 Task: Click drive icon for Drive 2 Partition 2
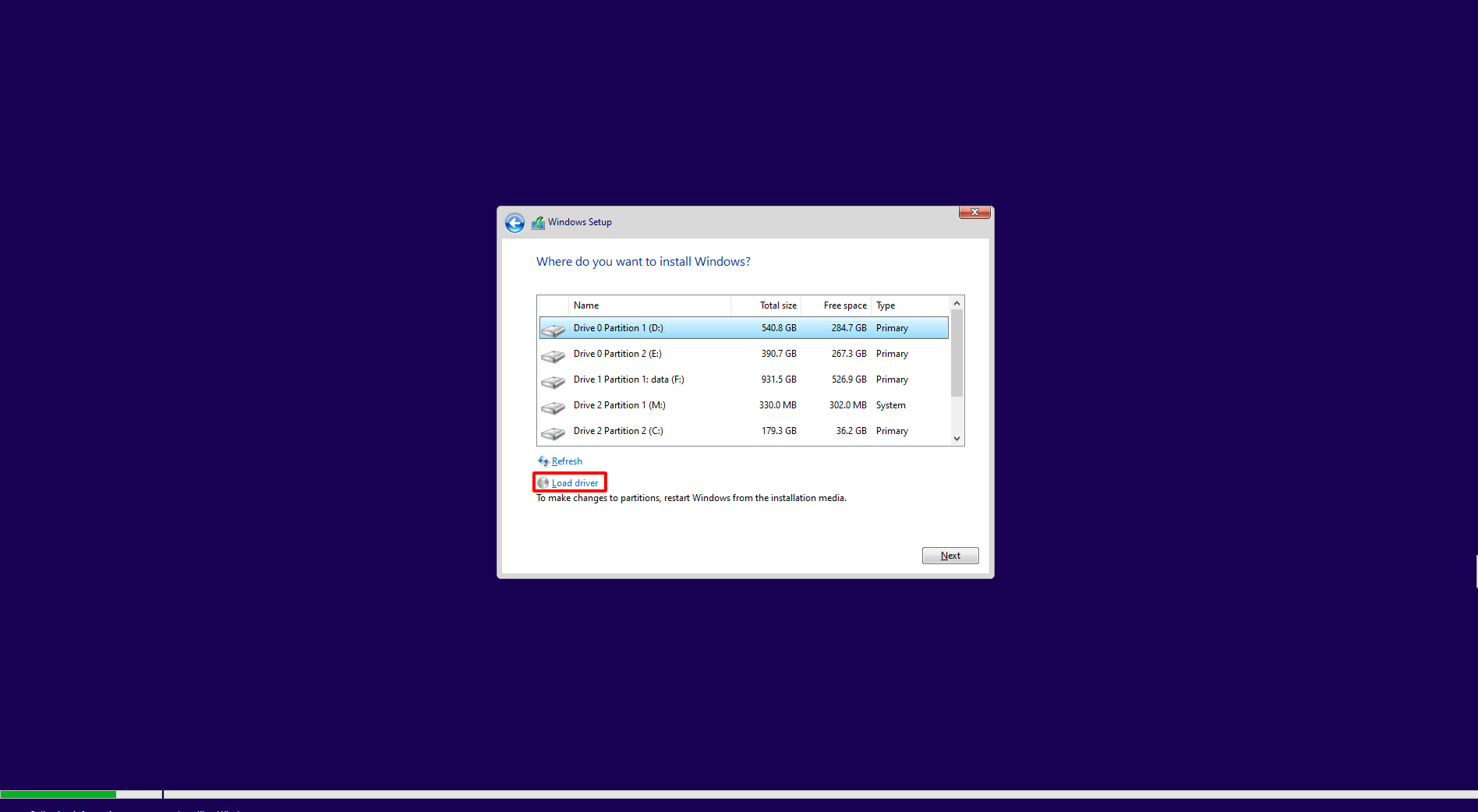tap(553, 433)
